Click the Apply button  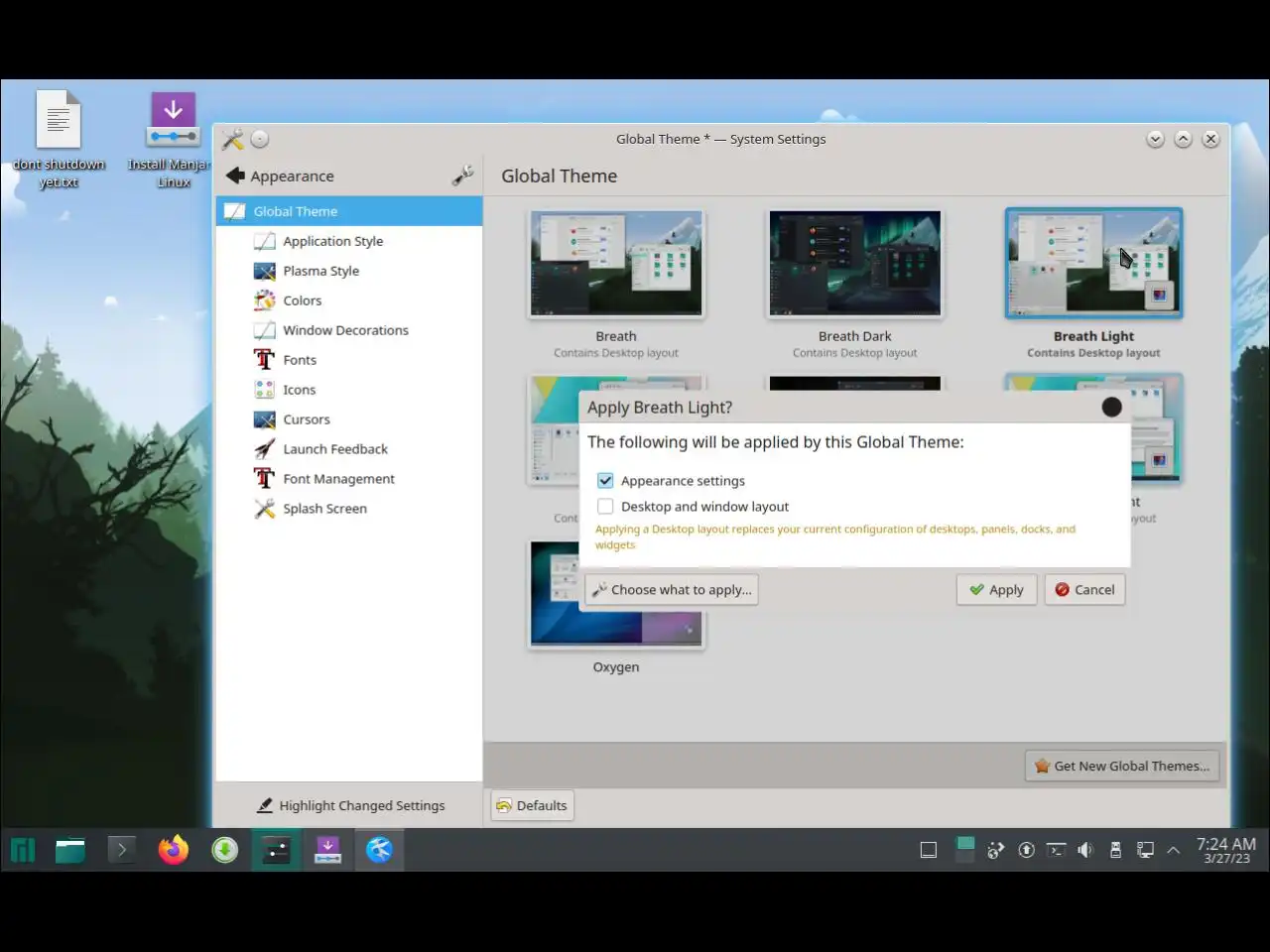pos(996,589)
